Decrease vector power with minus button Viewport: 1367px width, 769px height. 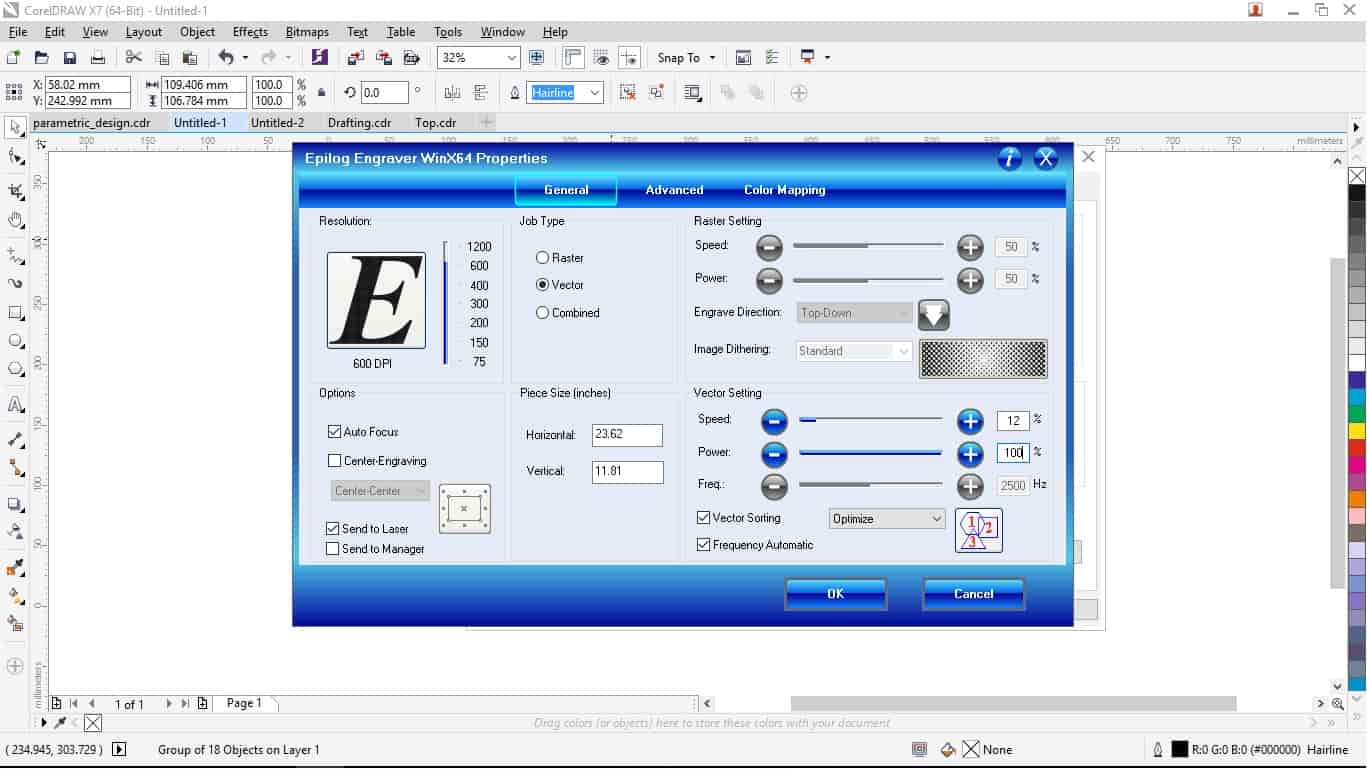pos(774,454)
